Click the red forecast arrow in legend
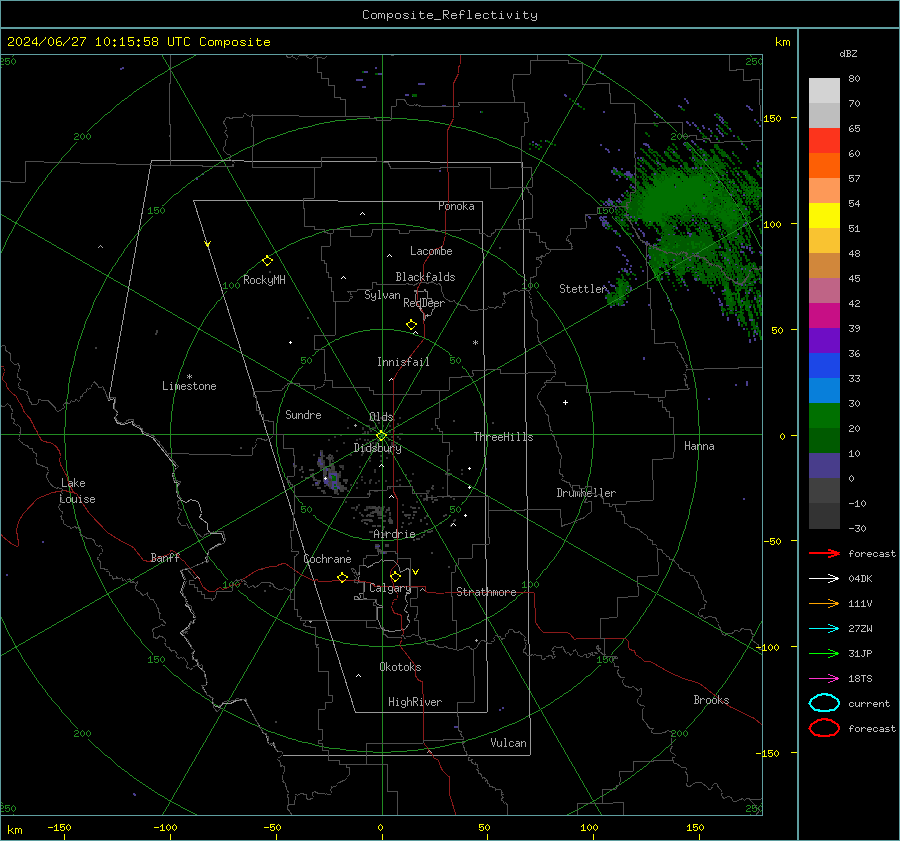 click(x=824, y=553)
